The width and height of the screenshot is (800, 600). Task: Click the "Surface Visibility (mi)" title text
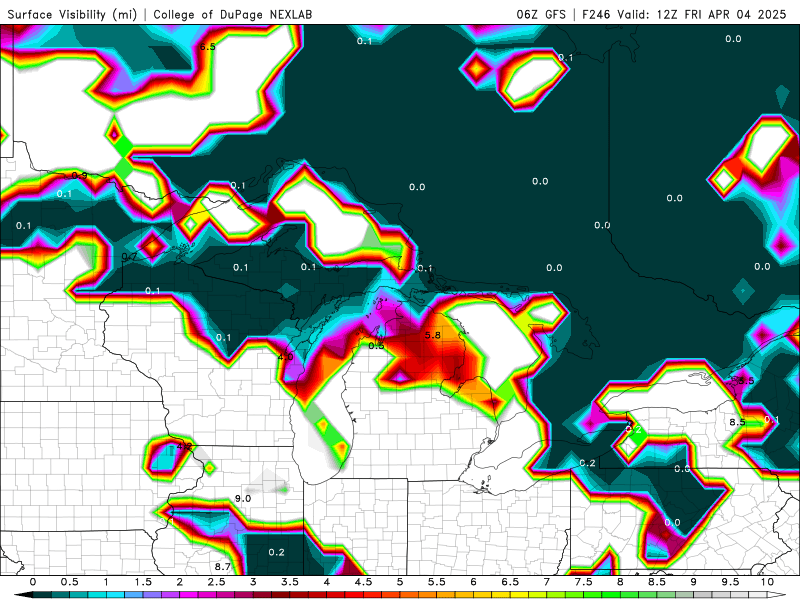click(x=72, y=14)
